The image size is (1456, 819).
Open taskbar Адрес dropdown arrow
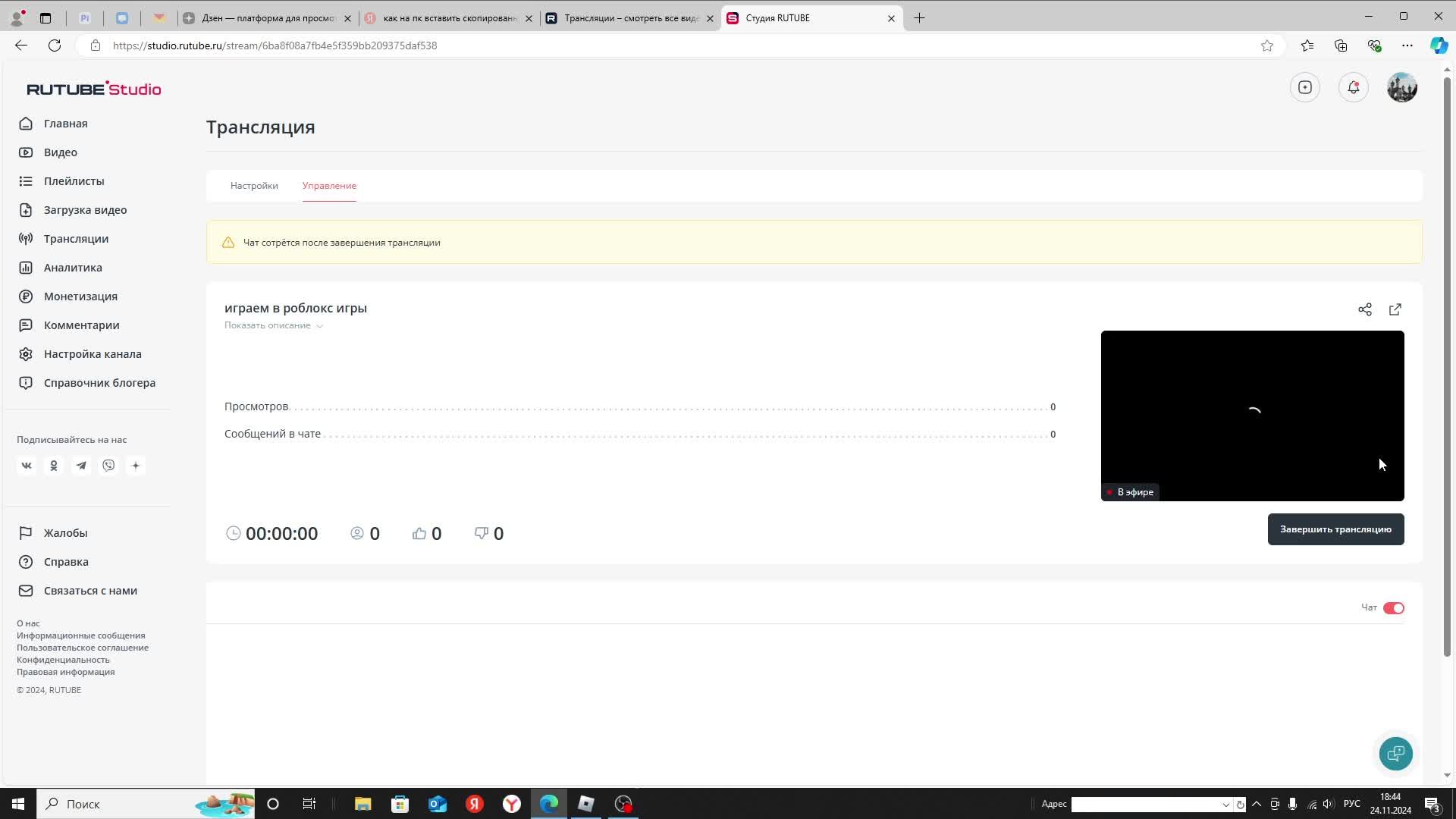(1225, 805)
